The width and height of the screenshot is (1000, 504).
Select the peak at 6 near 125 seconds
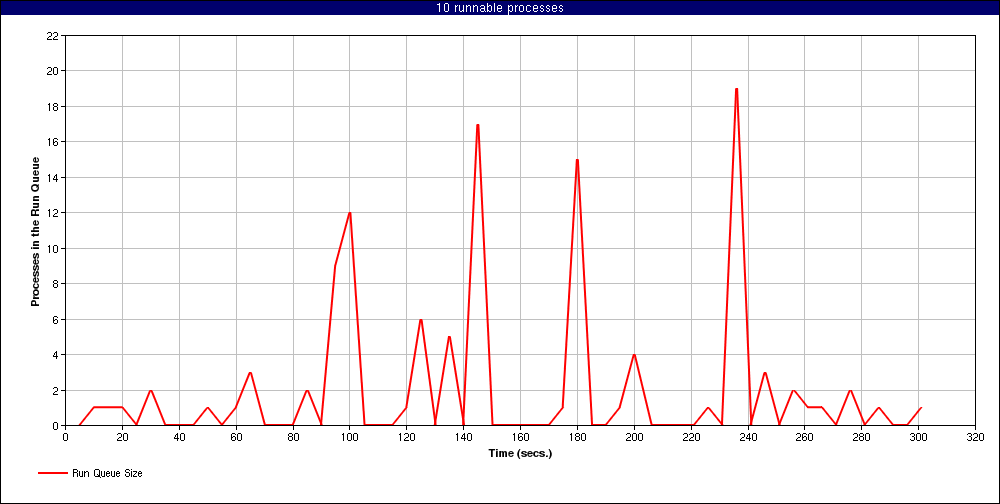coord(421,320)
